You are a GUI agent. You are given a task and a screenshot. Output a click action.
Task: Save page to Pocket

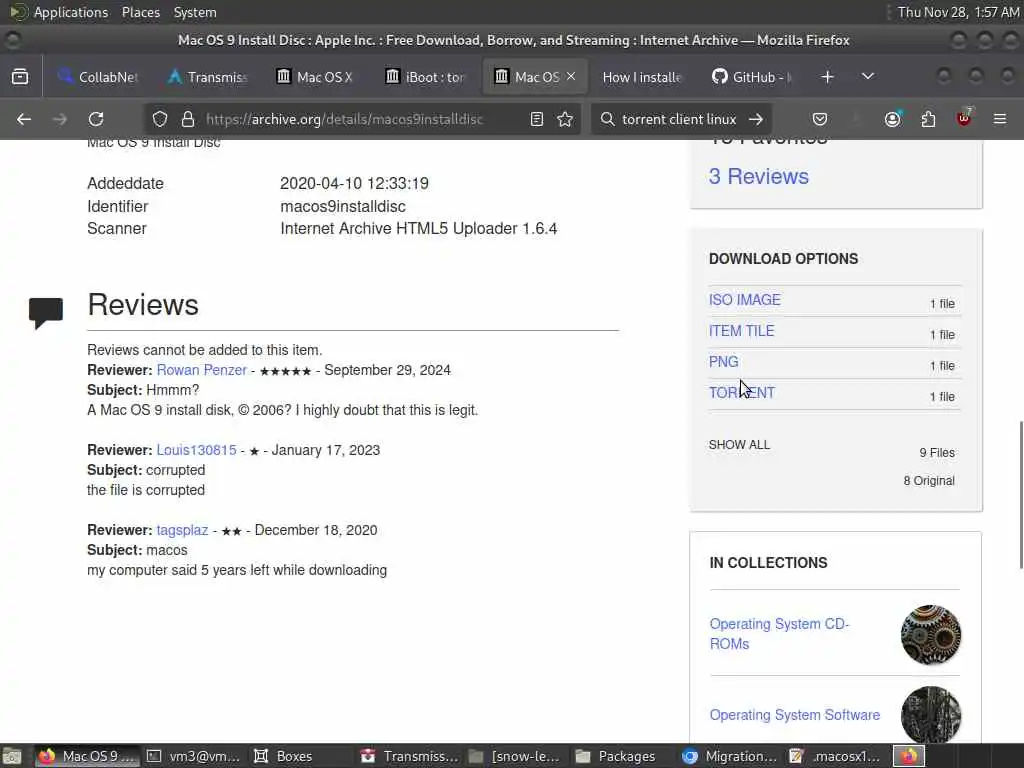pos(820,119)
